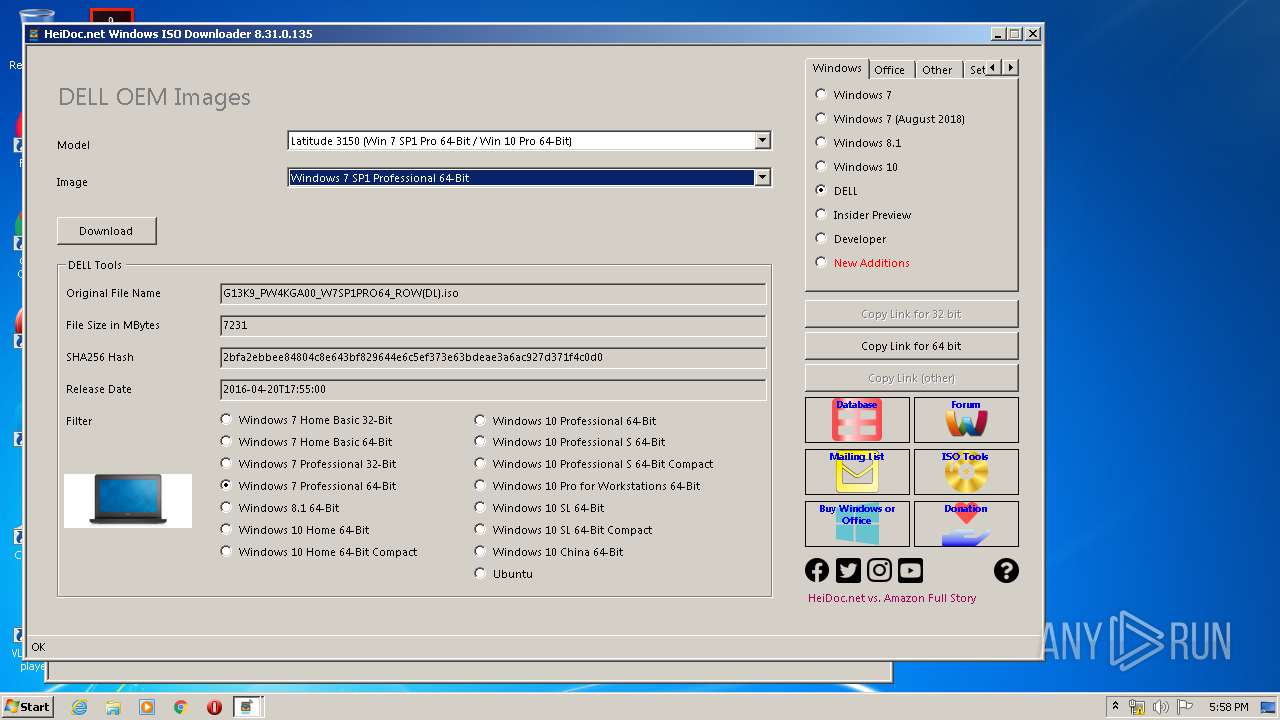Click the taskbar clock showing 5:58 PM
Image resolution: width=1280 pixels, height=720 pixels.
[x=1228, y=707]
